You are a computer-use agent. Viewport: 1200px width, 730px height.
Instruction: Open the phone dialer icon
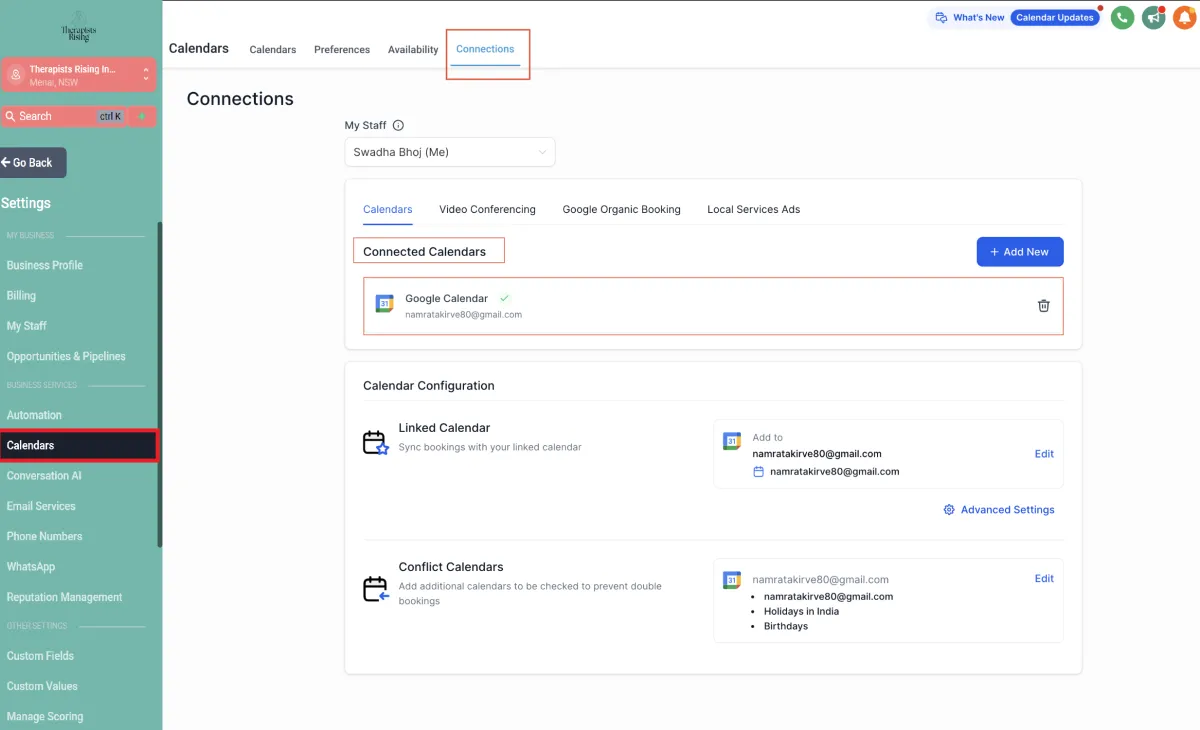[x=1122, y=17]
